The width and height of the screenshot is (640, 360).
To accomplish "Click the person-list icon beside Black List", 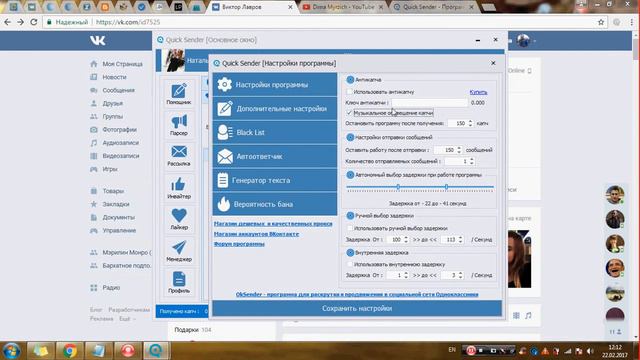I will [x=225, y=132].
